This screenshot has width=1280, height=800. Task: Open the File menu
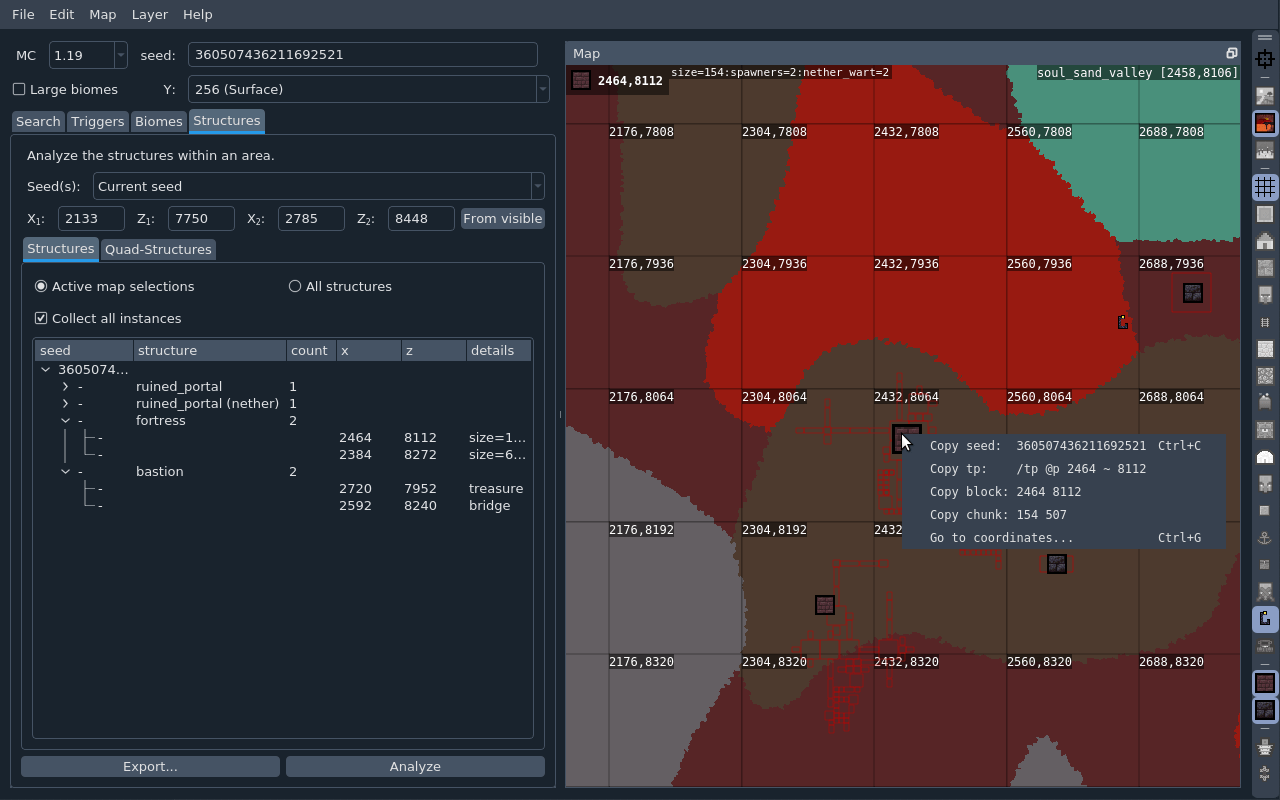[23, 14]
